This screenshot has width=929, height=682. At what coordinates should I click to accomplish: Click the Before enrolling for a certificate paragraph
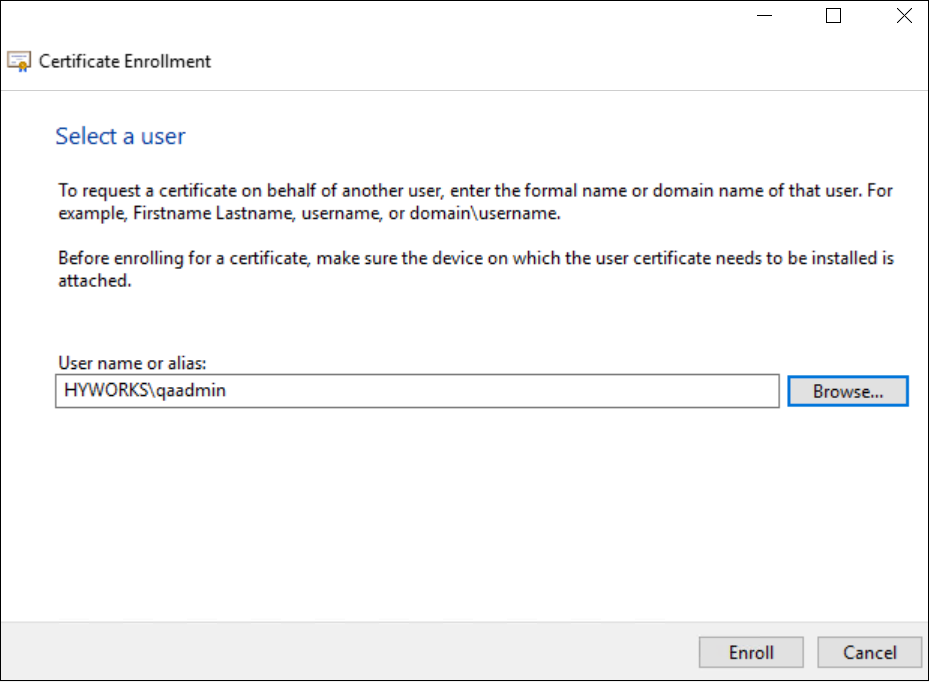point(476,269)
